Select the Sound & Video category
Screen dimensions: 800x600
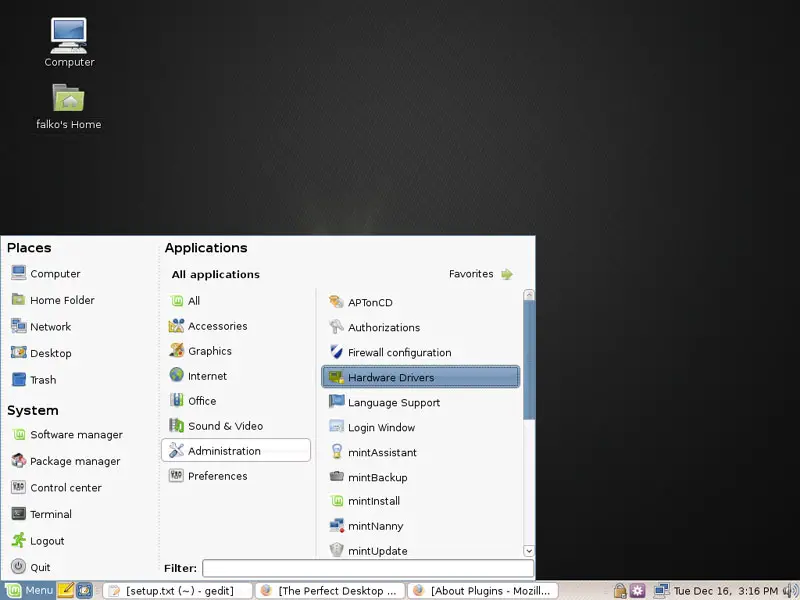click(236, 426)
